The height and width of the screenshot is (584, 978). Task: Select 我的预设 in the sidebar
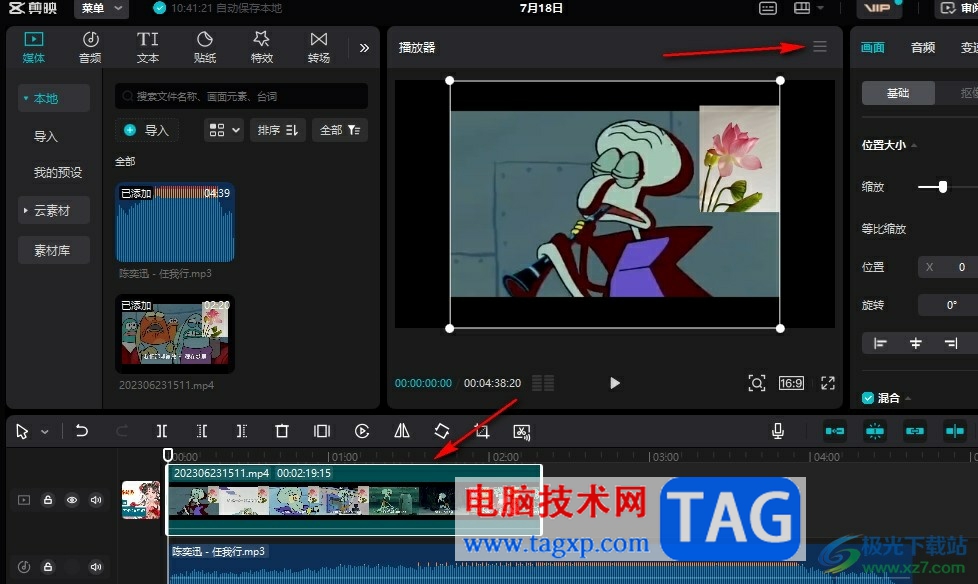pos(58,172)
